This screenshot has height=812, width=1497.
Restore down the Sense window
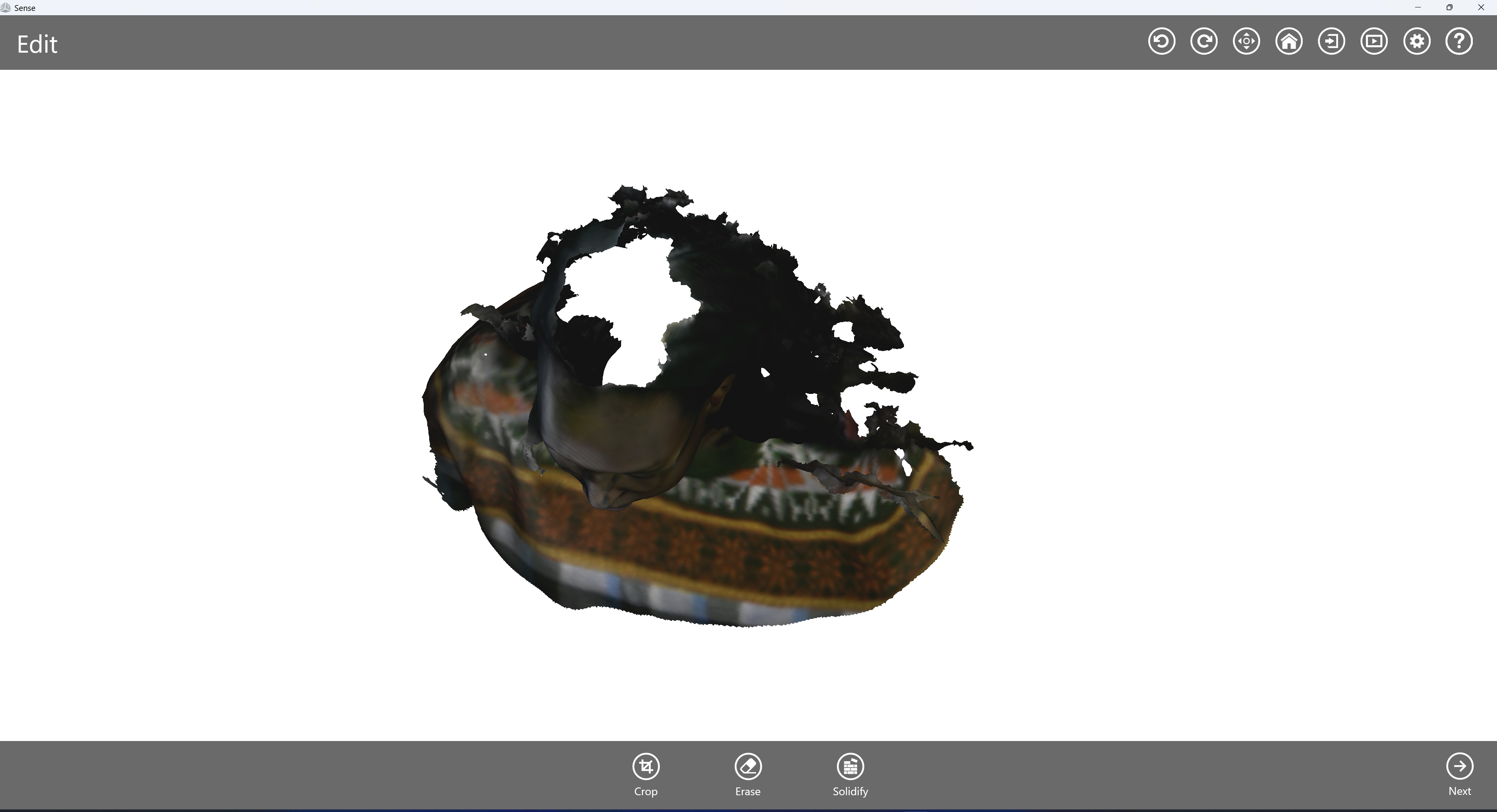click(x=1449, y=7)
